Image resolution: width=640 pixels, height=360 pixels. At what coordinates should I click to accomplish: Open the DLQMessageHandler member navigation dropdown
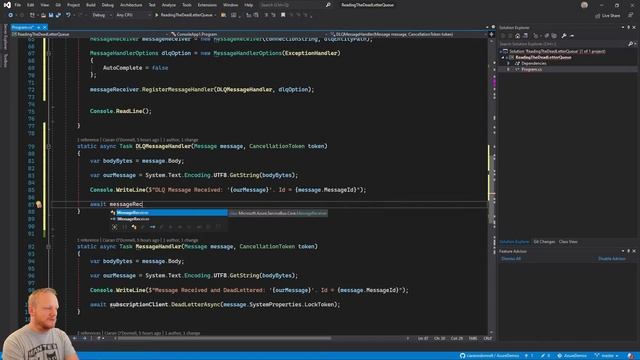click(408, 34)
